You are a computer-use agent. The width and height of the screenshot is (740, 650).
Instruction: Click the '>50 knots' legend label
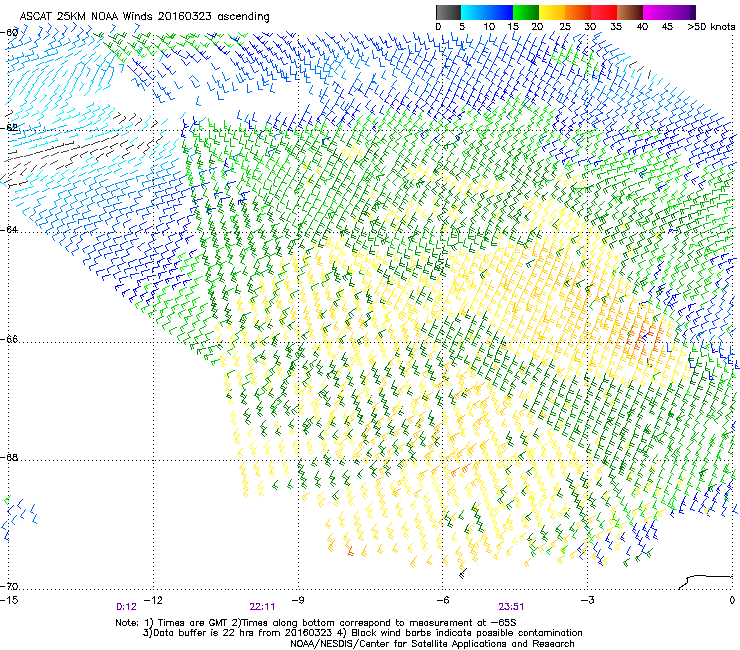coord(711,27)
